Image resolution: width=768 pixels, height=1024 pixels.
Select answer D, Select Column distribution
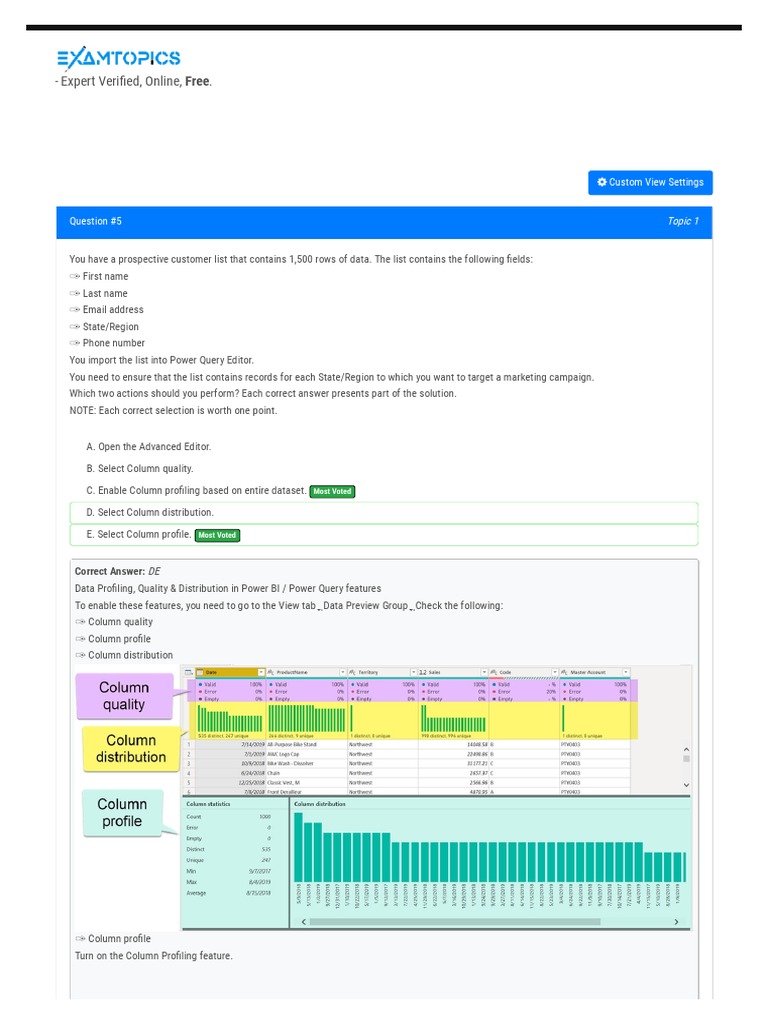pyautogui.click(x=150, y=513)
